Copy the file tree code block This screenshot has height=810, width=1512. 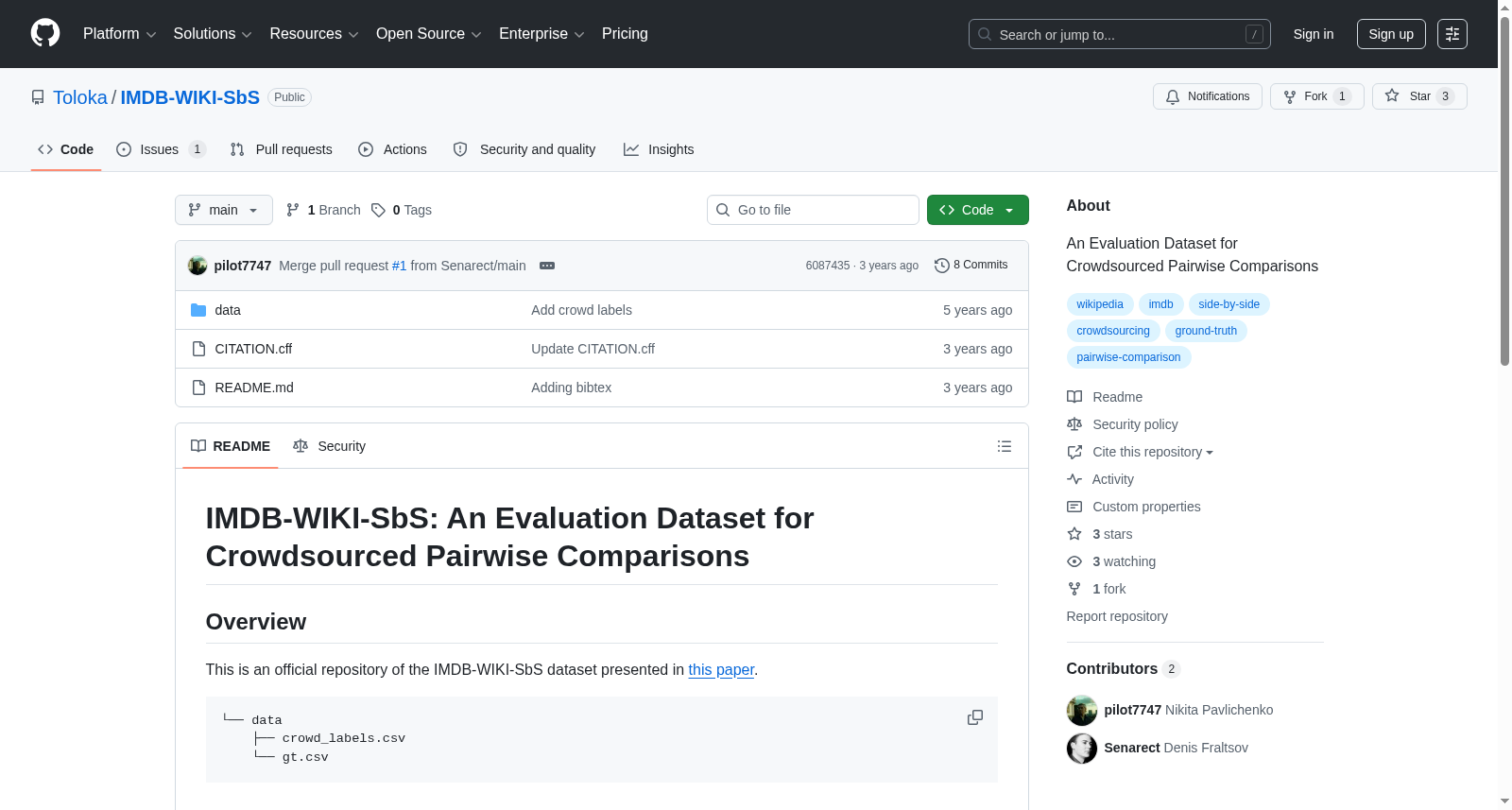pyautogui.click(x=975, y=718)
